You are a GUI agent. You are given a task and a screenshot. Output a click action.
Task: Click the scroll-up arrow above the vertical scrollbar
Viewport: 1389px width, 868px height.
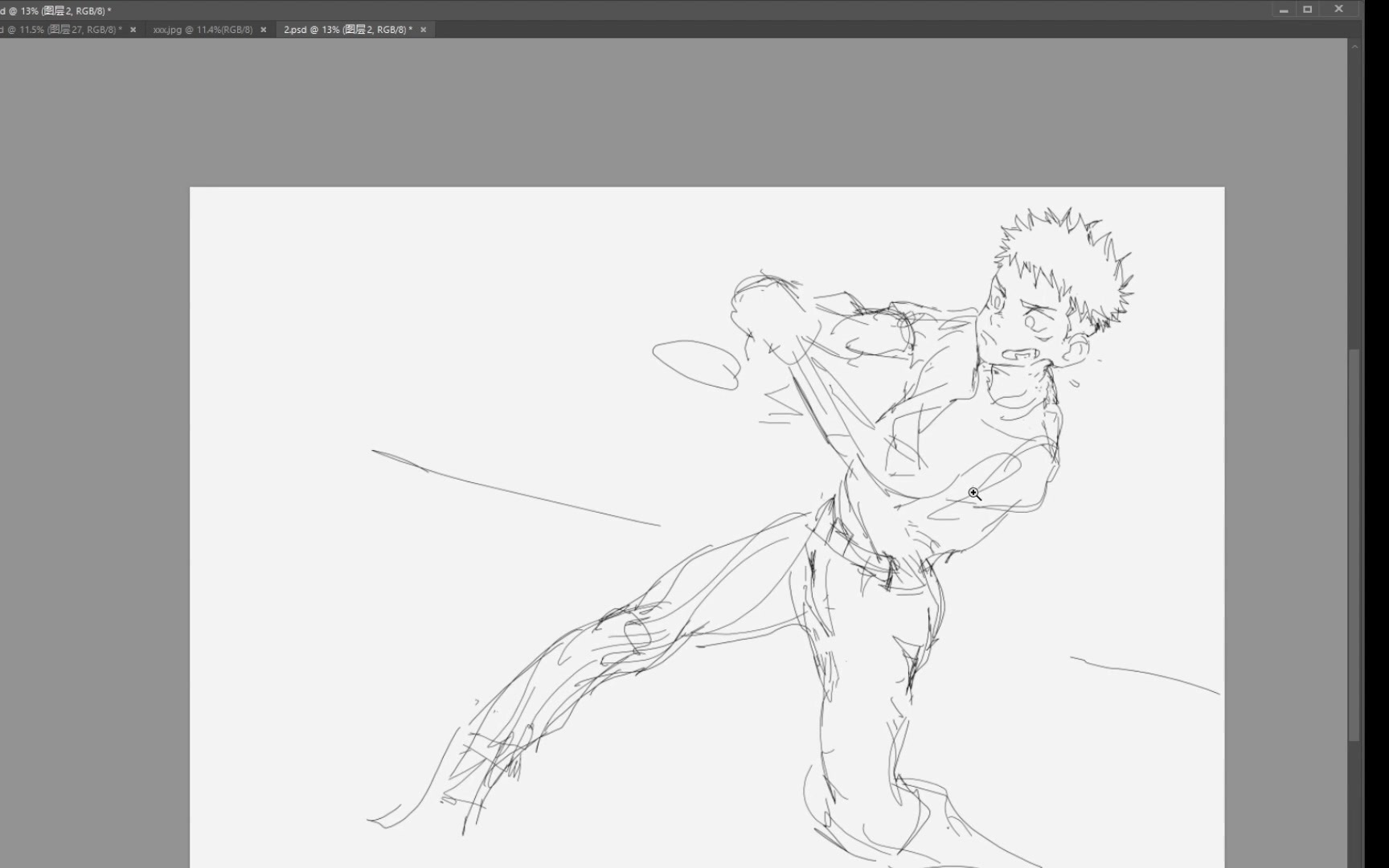point(1354,47)
